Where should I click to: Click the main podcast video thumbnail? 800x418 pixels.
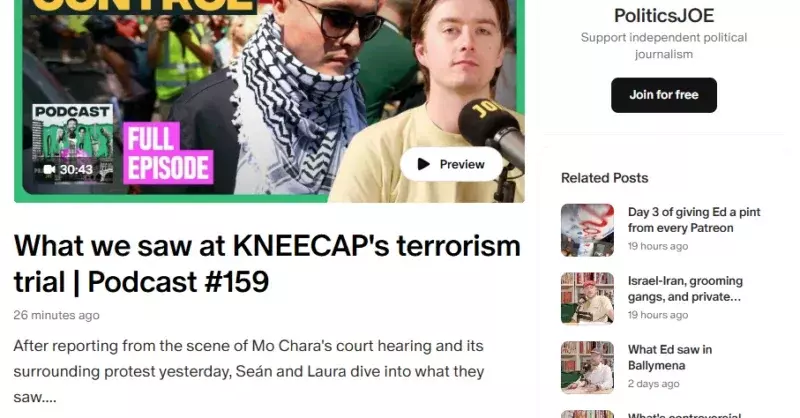point(269,101)
